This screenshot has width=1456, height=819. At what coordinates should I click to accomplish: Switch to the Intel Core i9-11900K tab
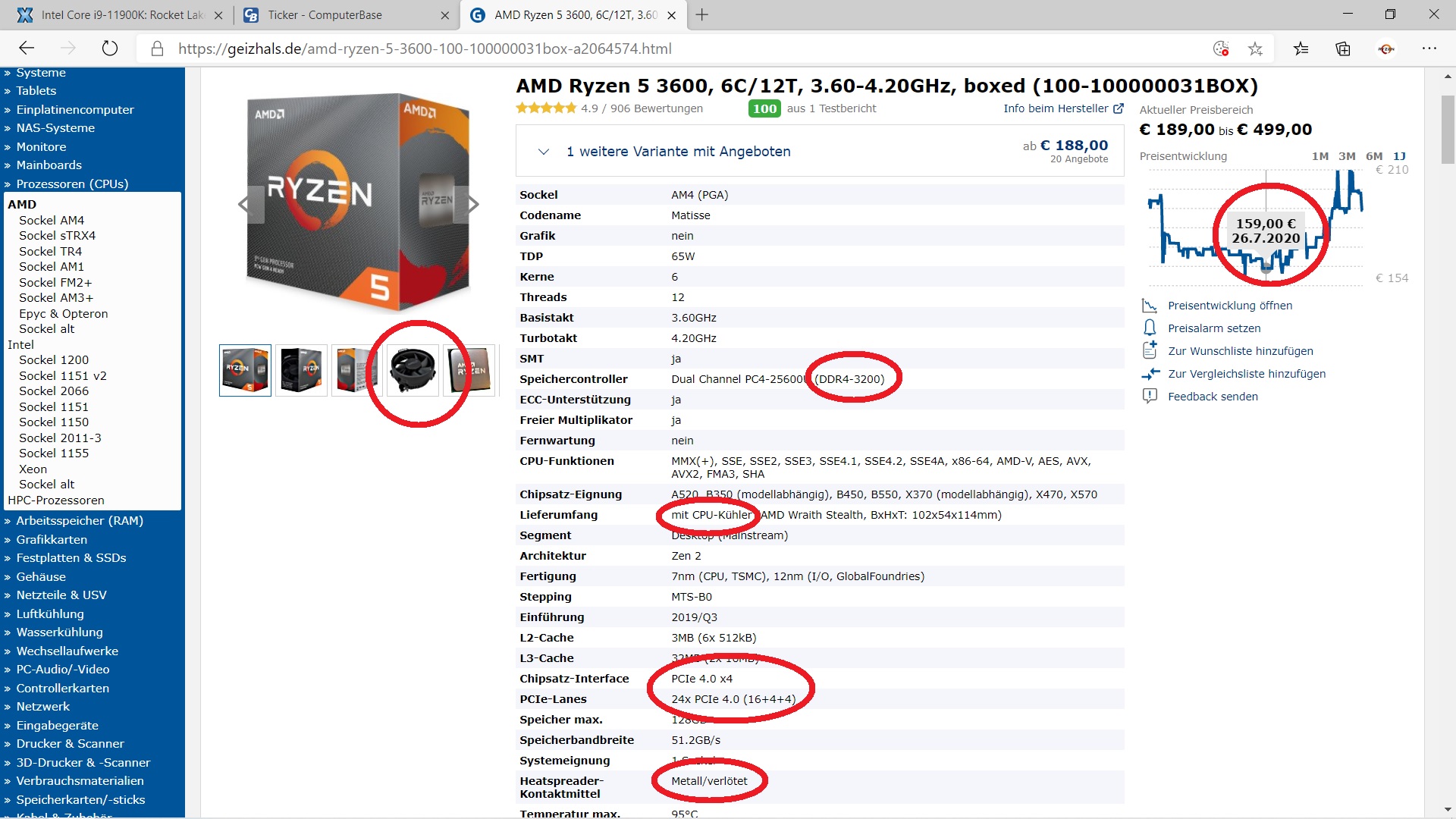click(x=121, y=14)
